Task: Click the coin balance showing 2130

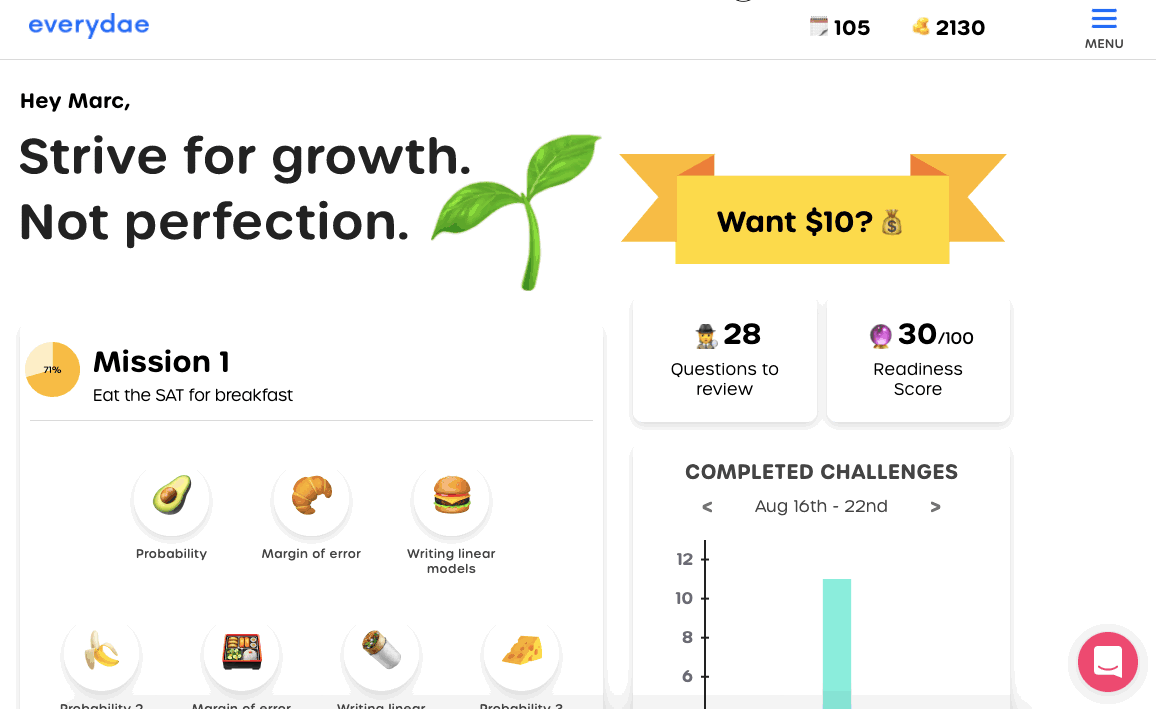Action: coord(949,28)
